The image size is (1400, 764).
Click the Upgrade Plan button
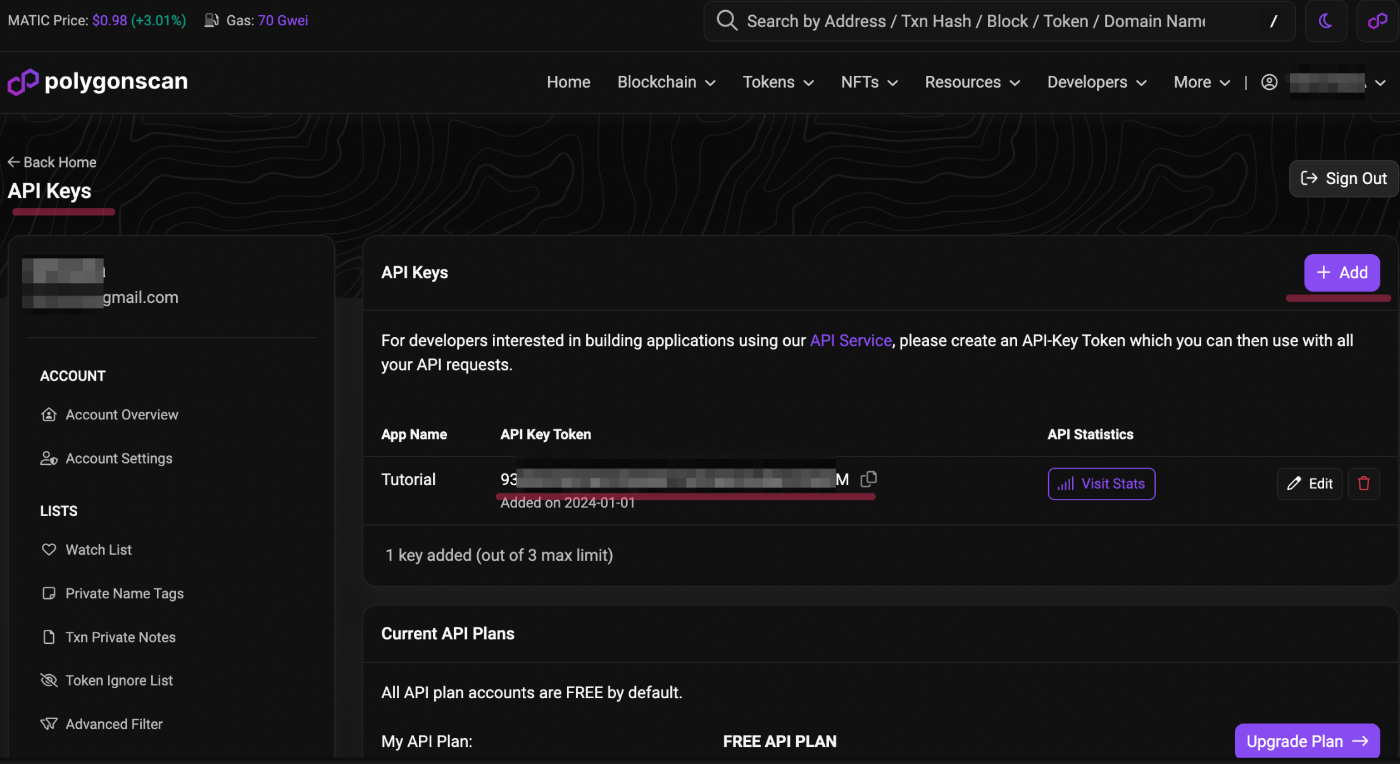(1307, 741)
